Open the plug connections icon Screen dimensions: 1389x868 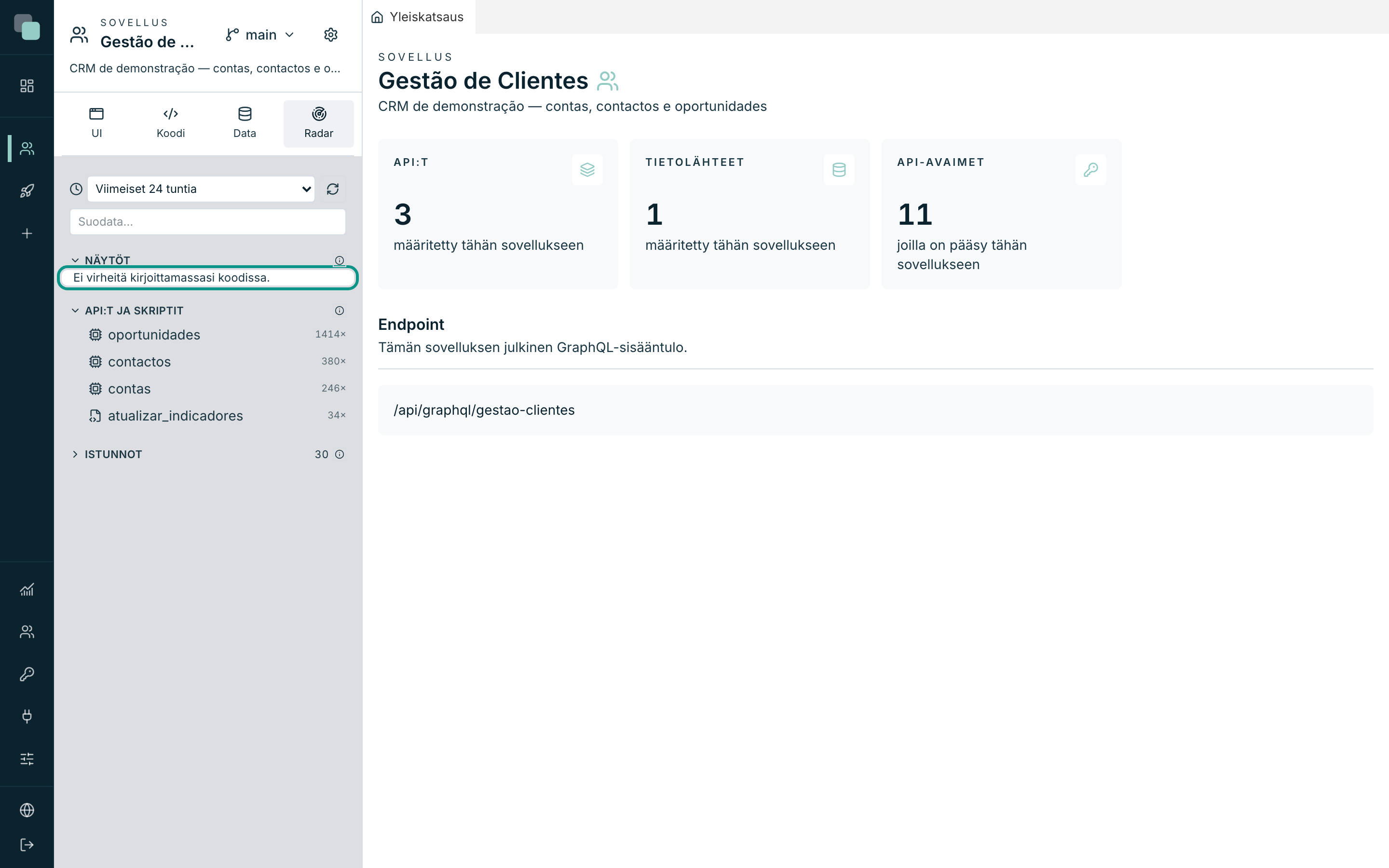[27, 717]
